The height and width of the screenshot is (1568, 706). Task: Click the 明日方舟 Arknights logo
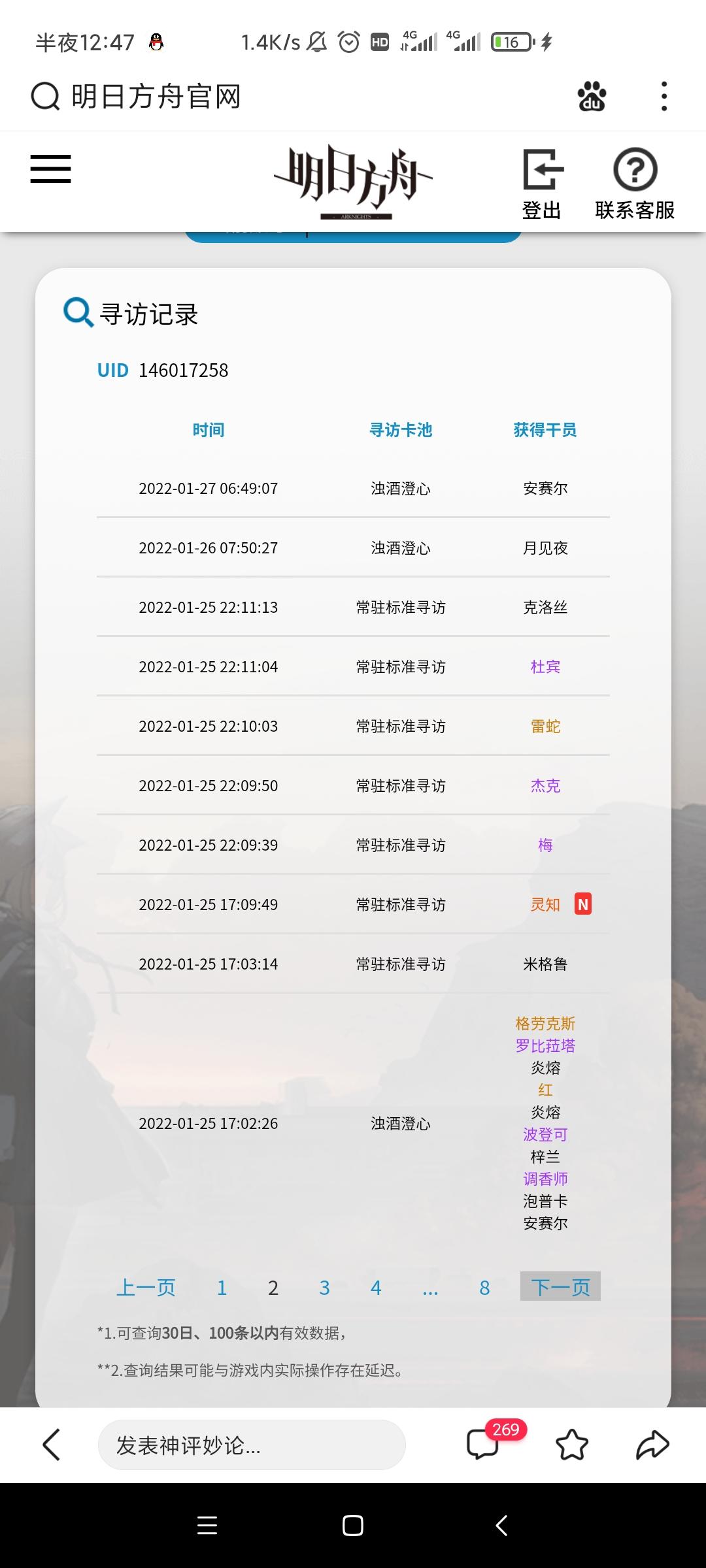pyautogui.click(x=353, y=182)
